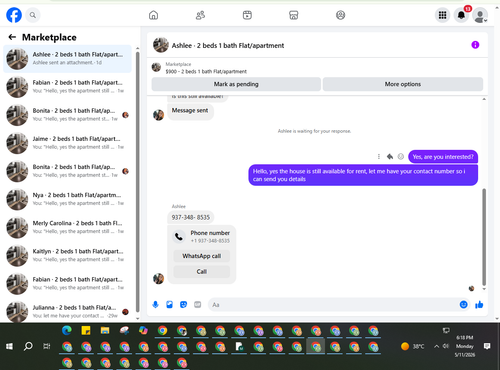Screen dimensions: 500x370
Task: Open the Windows notification center icon
Action: point(487,346)
